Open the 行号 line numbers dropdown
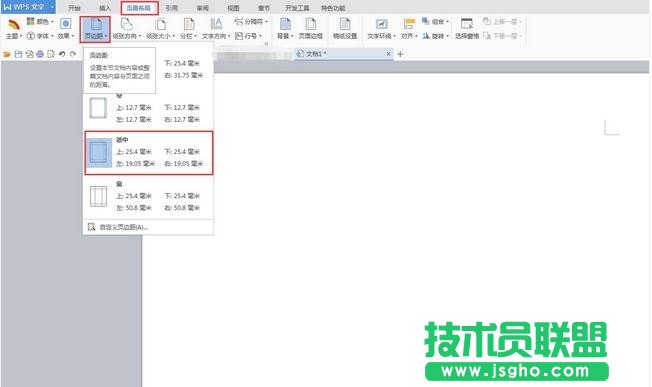 click(x=248, y=36)
